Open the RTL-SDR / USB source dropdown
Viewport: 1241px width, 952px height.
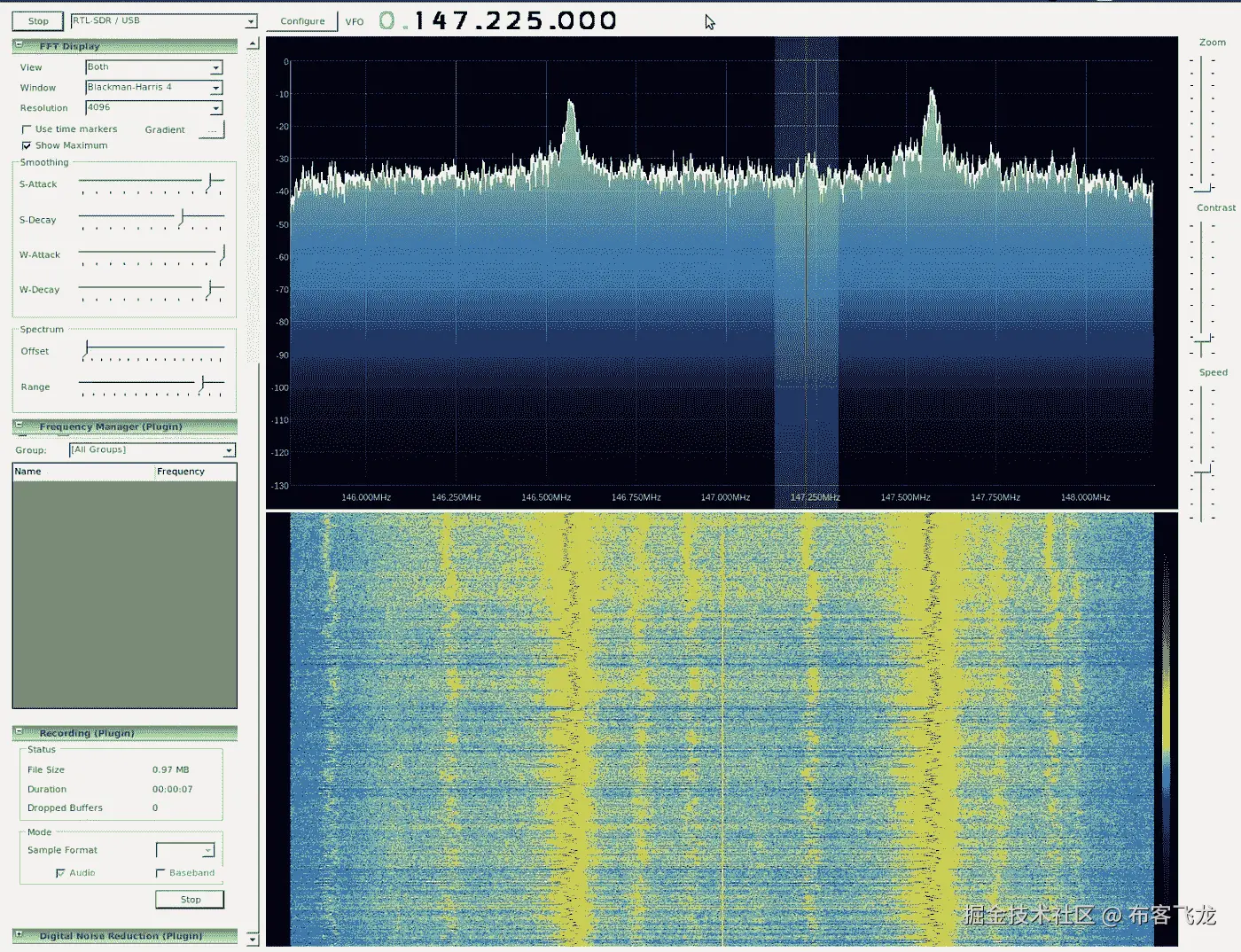pos(164,20)
